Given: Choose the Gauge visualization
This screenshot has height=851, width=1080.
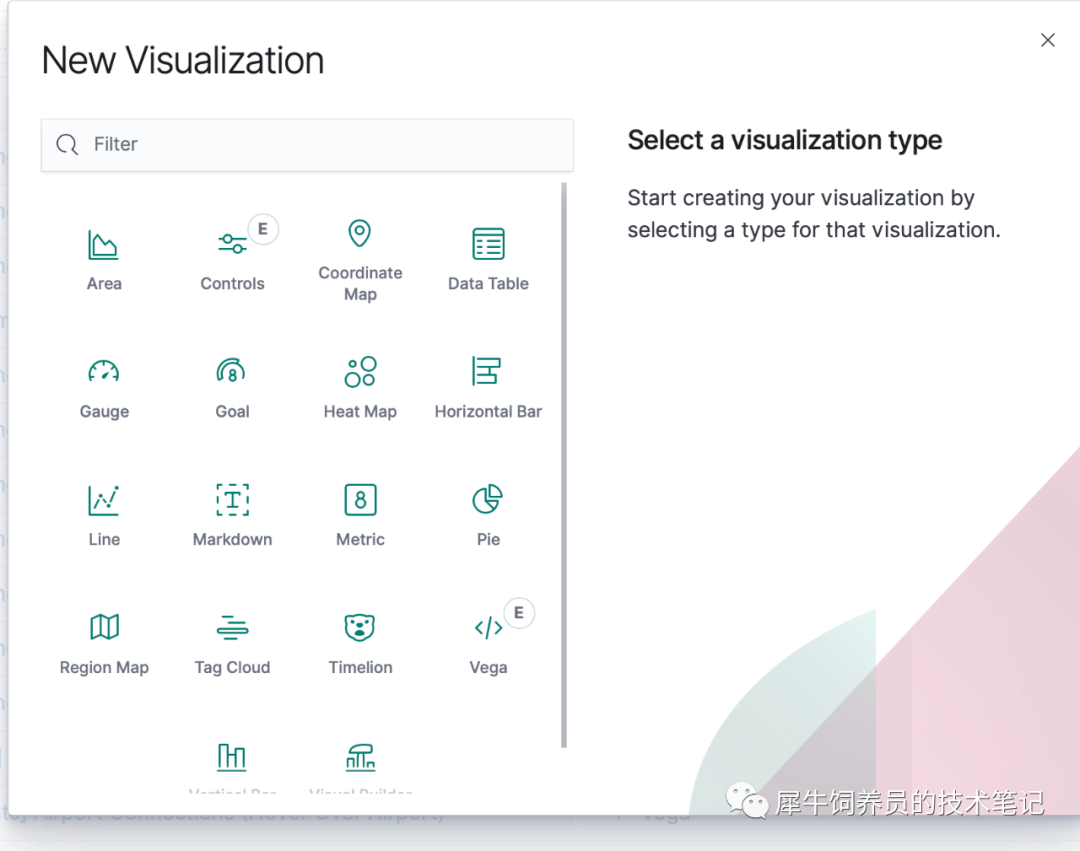Looking at the screenshot, I should [x=104, y=388].
